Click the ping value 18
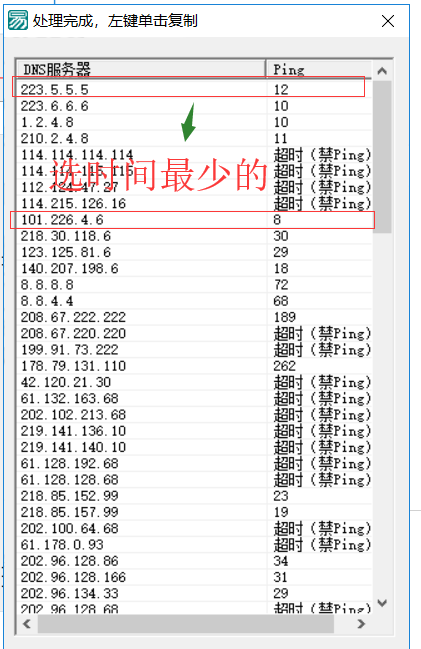The width and height of the screenshot is (421, 649). pos(281,268)
